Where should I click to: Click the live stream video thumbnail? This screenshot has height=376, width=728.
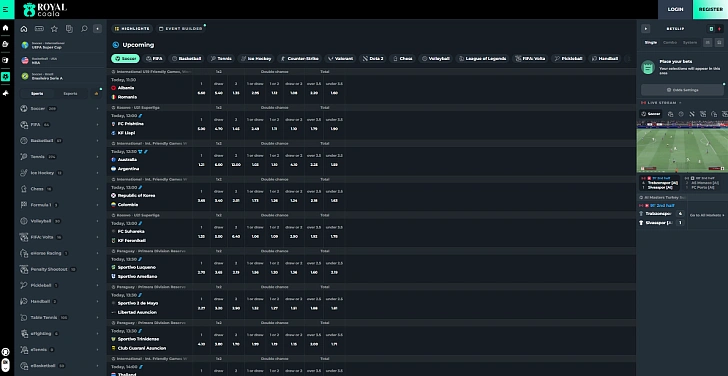pos(682,147)
